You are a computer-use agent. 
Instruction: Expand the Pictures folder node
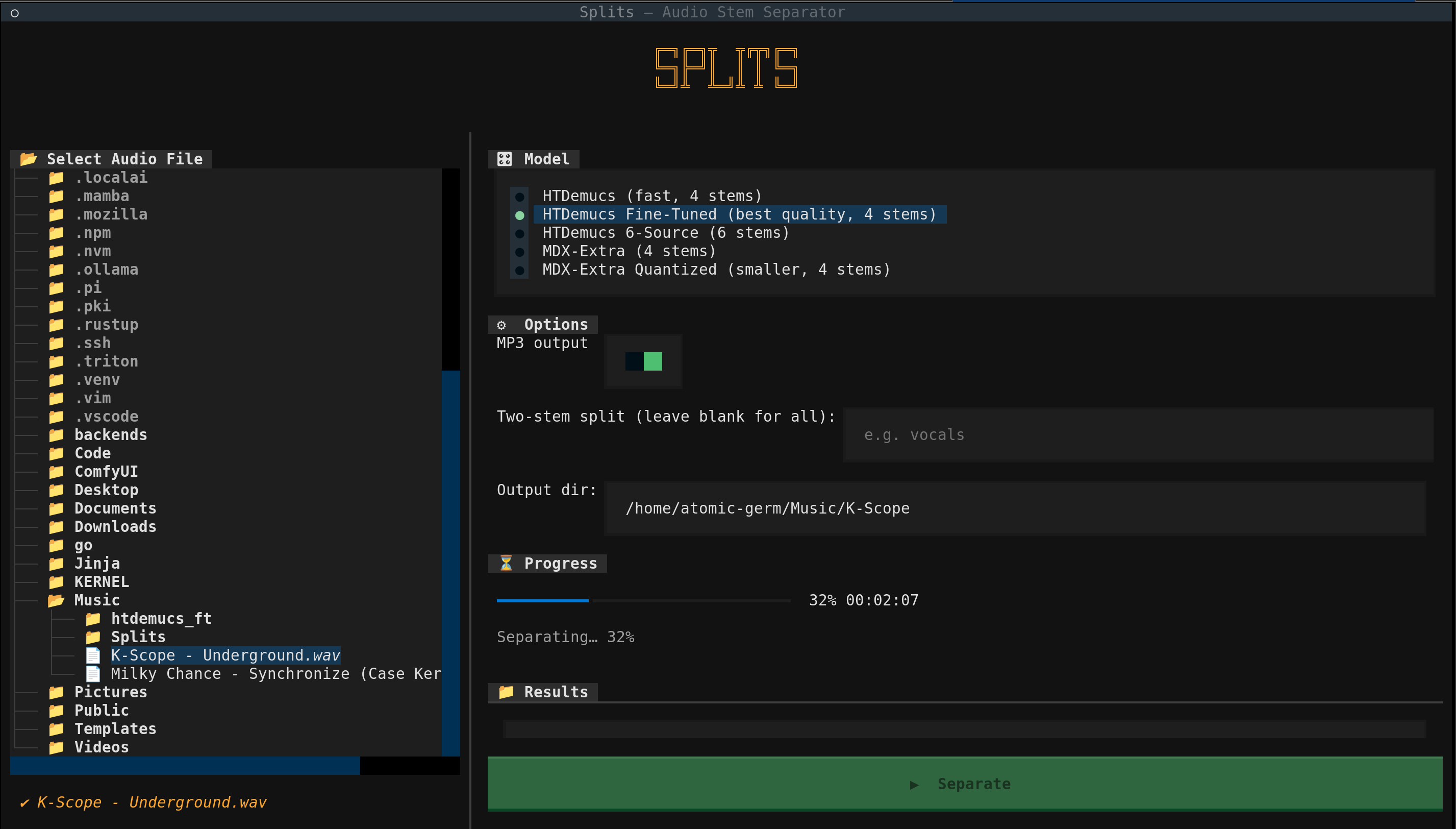[110, 692]
